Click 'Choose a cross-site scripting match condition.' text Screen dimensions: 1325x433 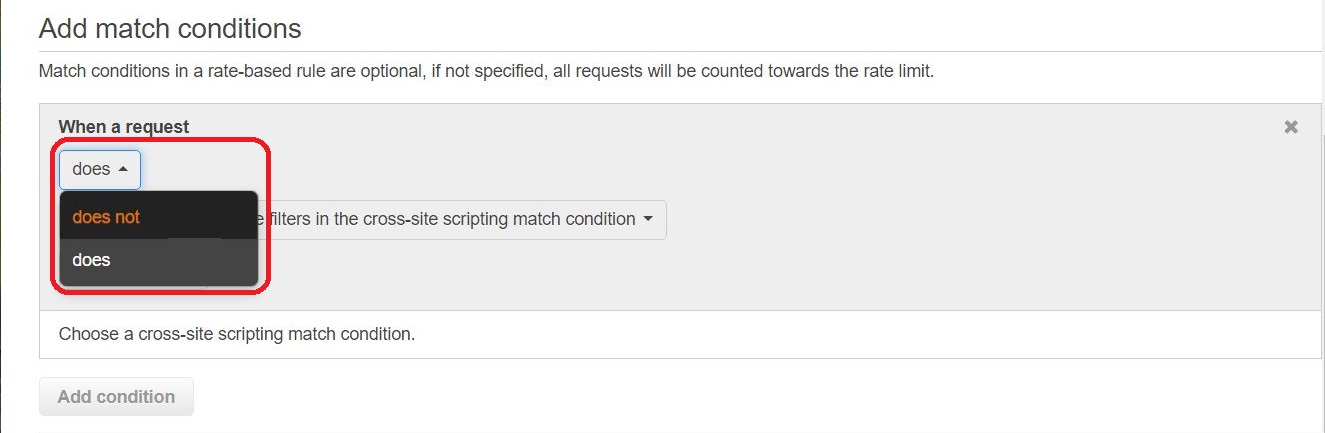(237, 334)
